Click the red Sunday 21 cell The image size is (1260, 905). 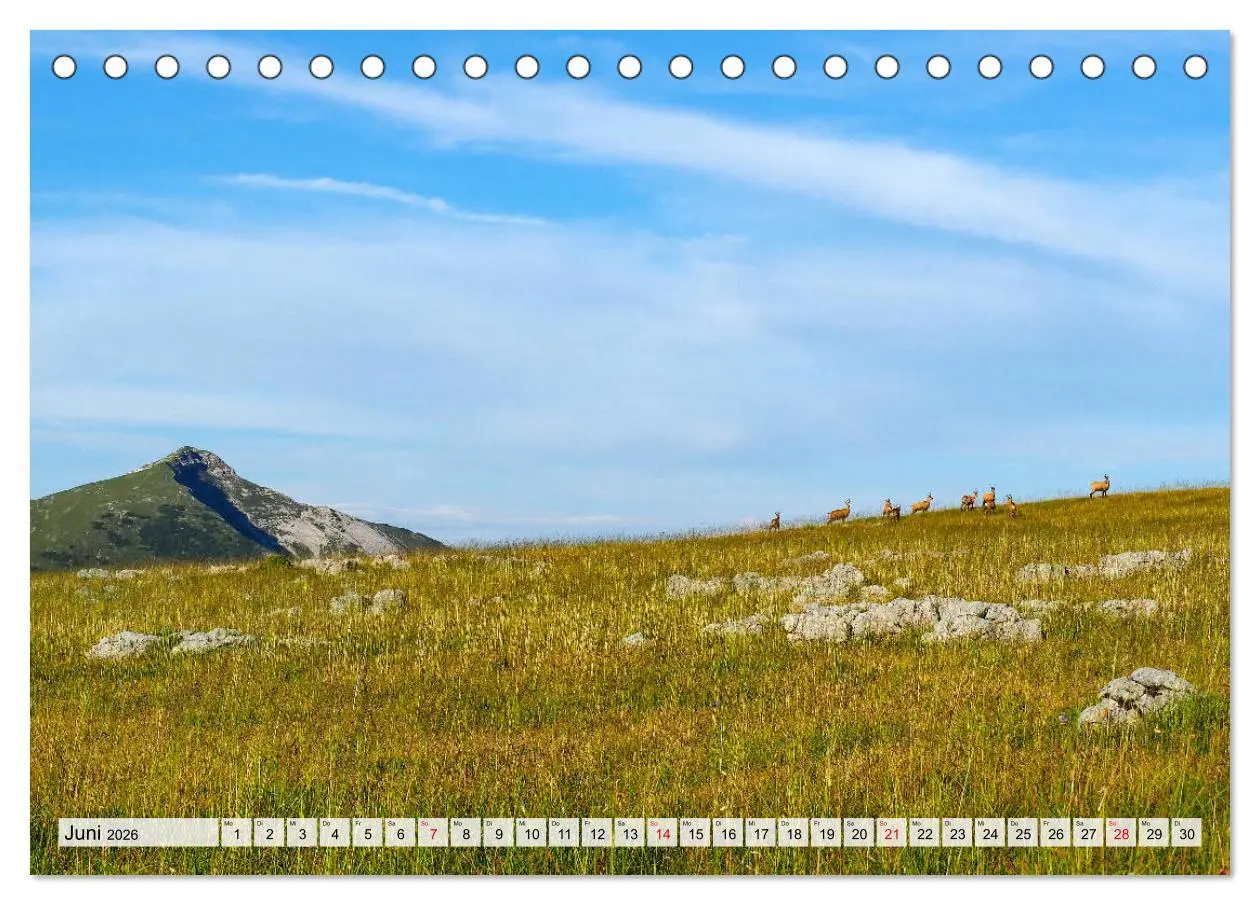[892, 833]
